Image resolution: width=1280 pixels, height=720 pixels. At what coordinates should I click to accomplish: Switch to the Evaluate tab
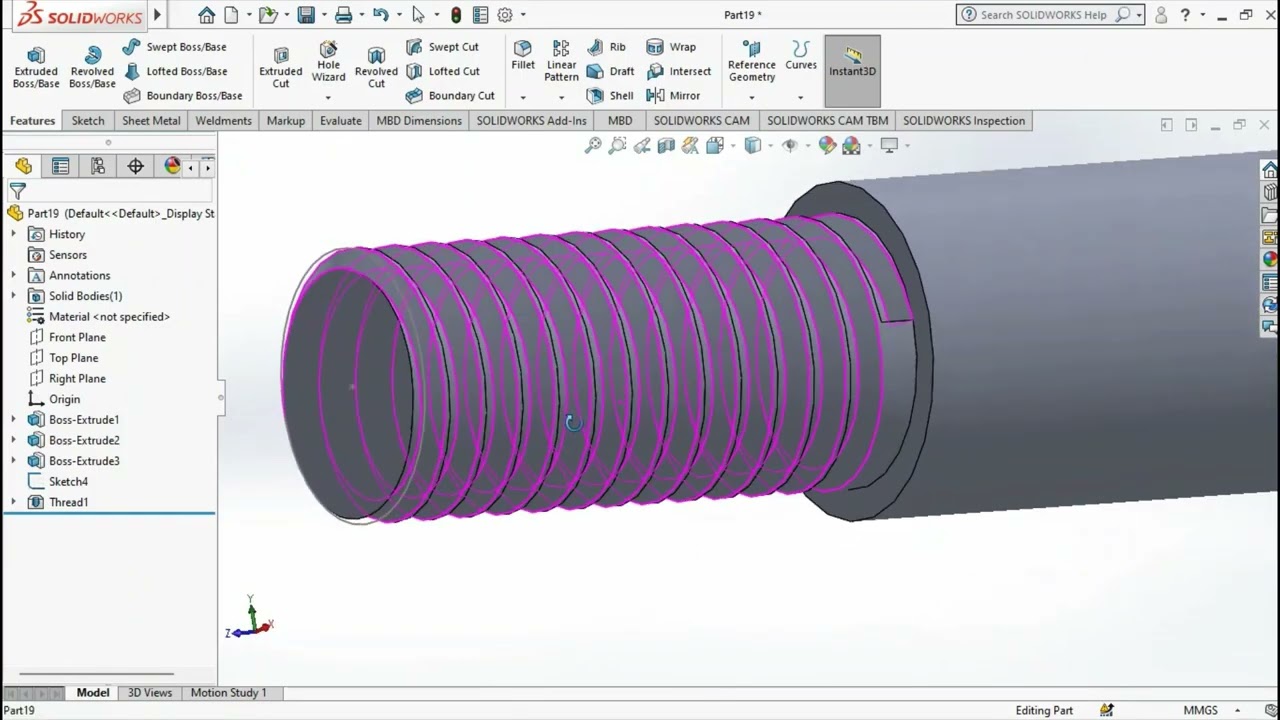pyautogui.click(x=341, y=121)
